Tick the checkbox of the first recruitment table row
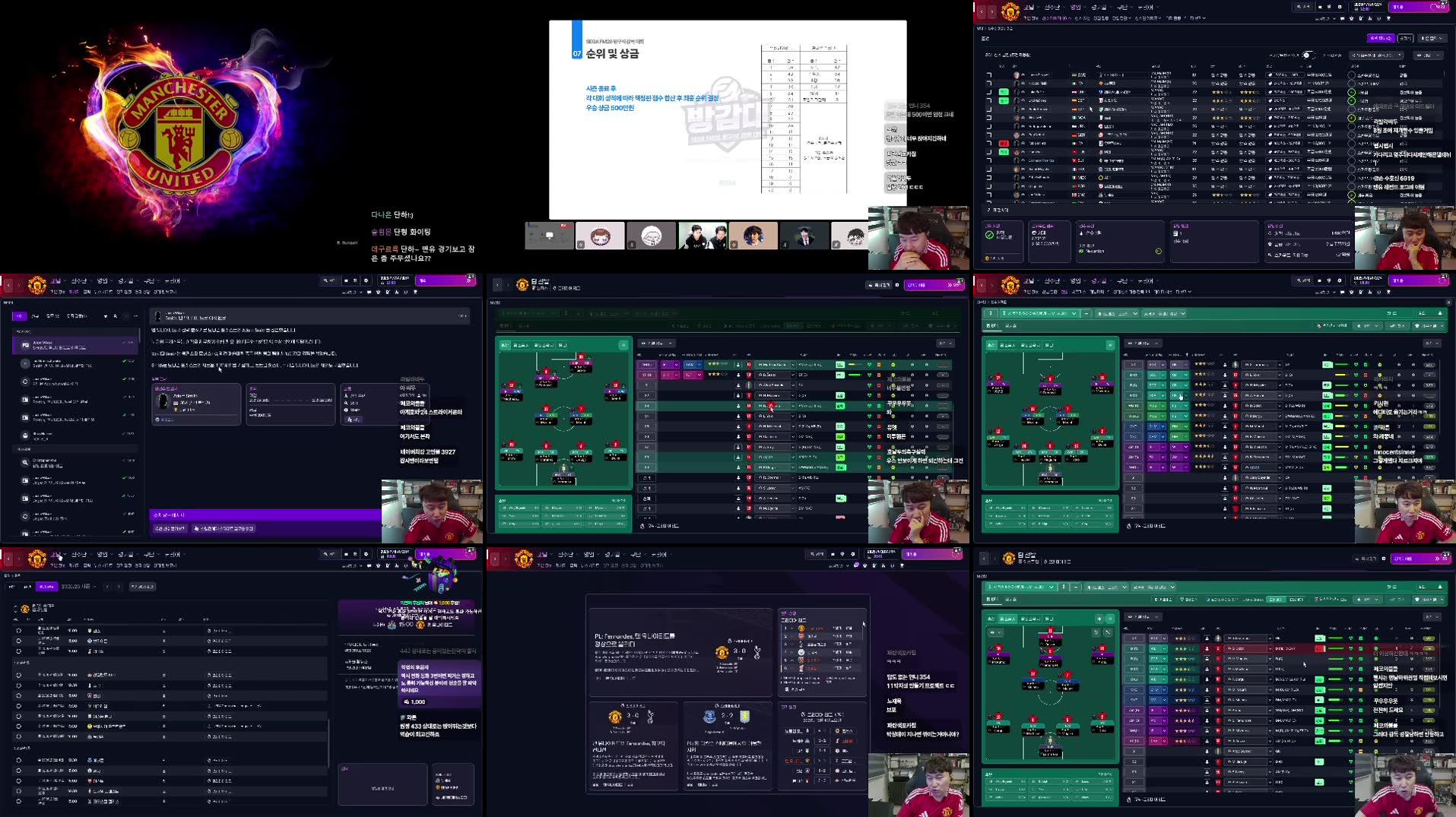This screenshot has width=1456, height=817. coord(989,75)
